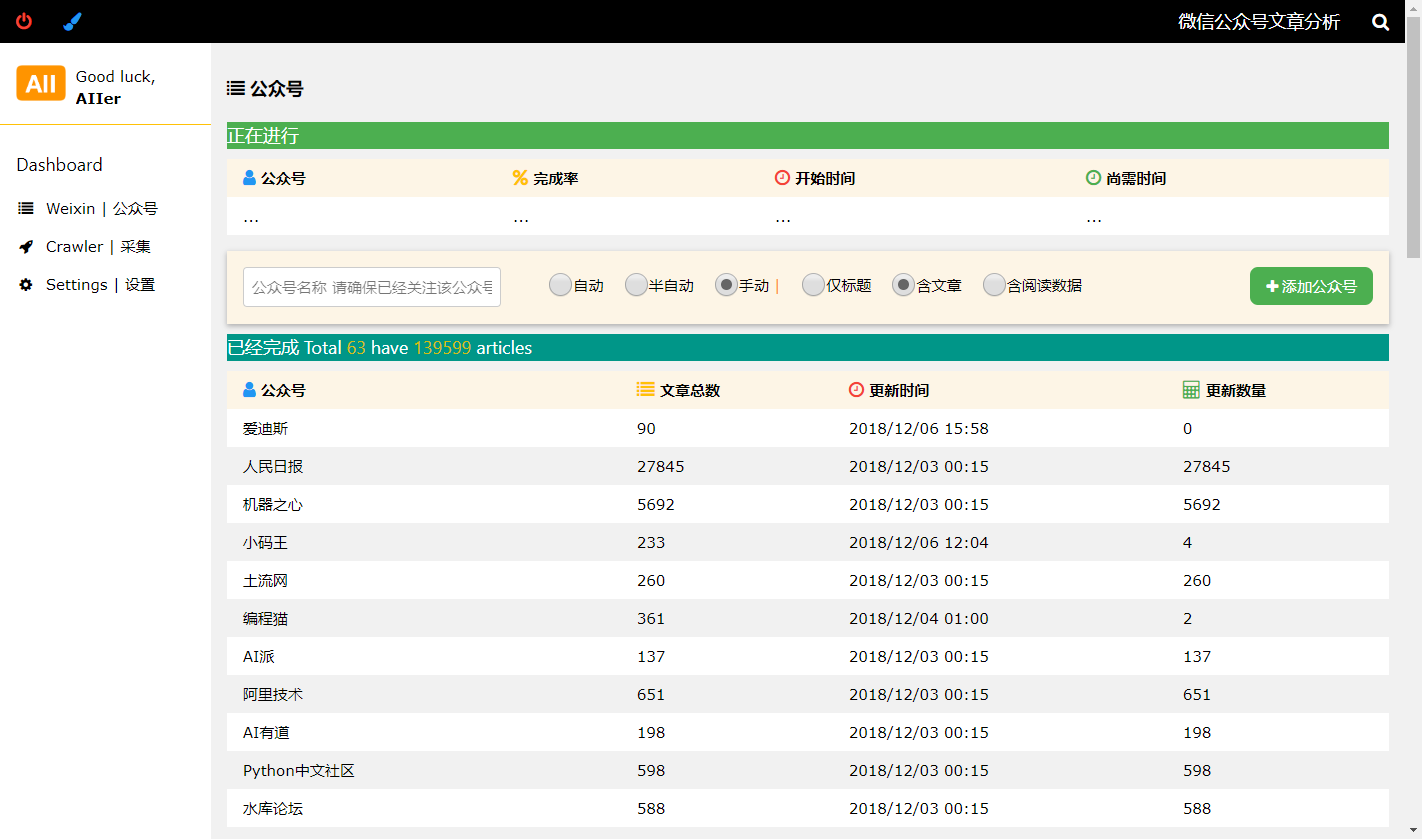Image resolution: width=1422 pixels, height=839 pixels.
Task: Click the user icon in the completed table header
Action: point(249,390)
